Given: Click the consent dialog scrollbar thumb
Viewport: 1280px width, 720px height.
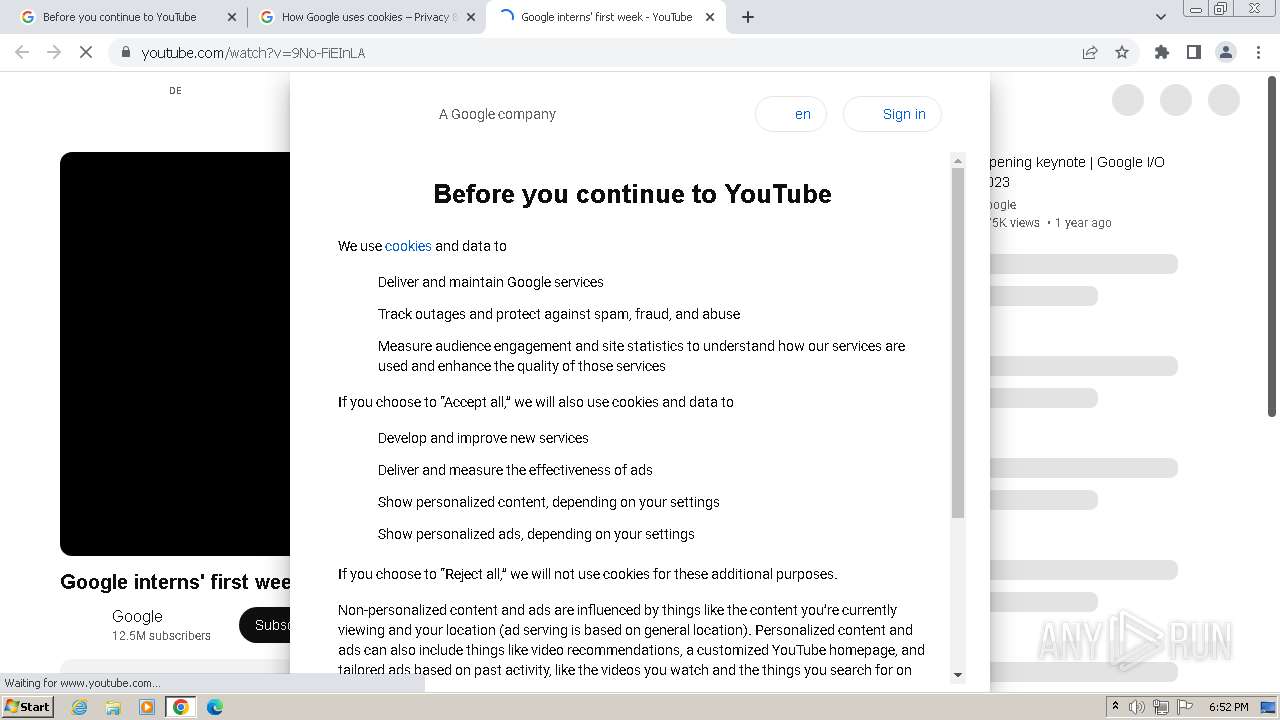Looking at the screenshot, I should point(958,342).
